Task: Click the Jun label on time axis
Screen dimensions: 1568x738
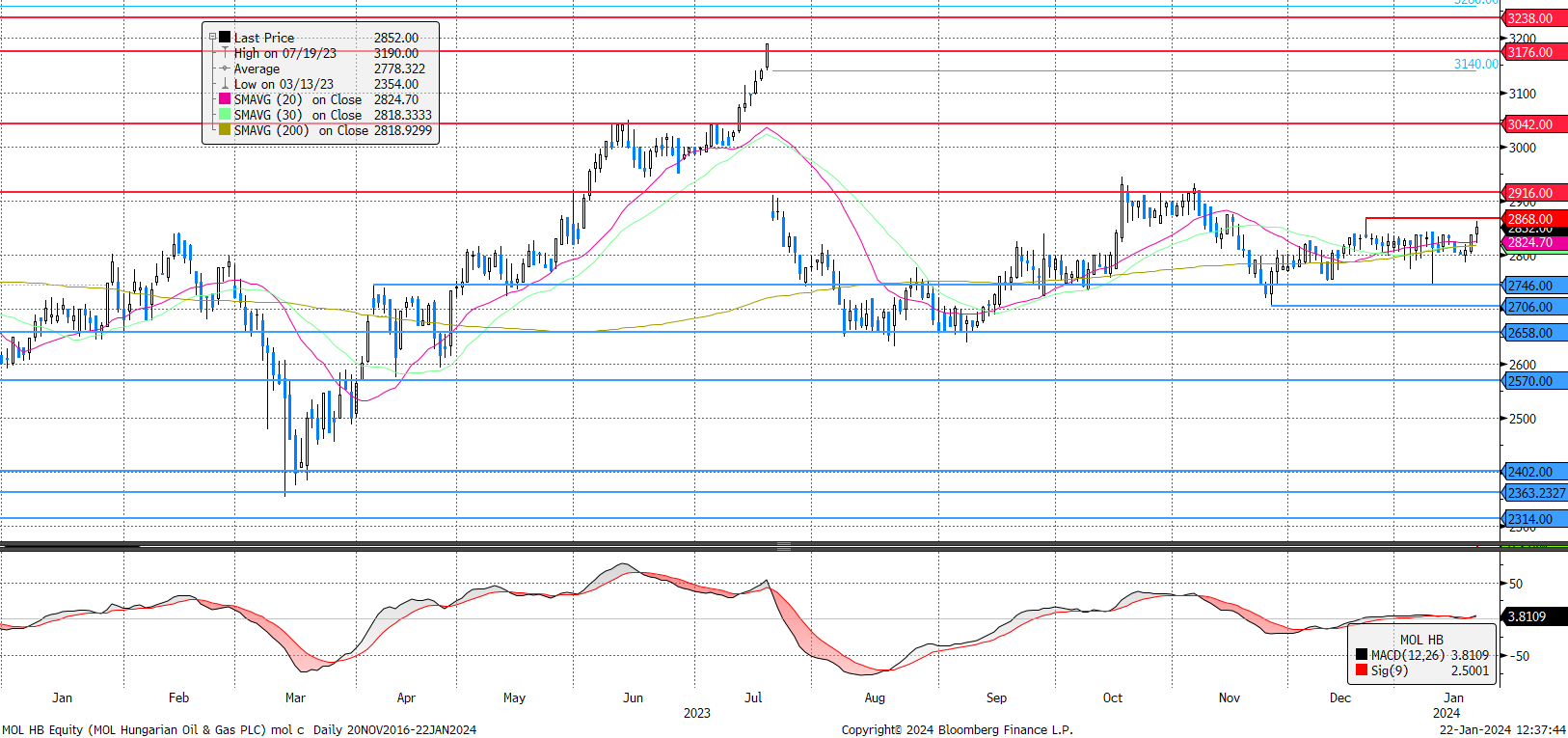Action: [x=633, y=697]
